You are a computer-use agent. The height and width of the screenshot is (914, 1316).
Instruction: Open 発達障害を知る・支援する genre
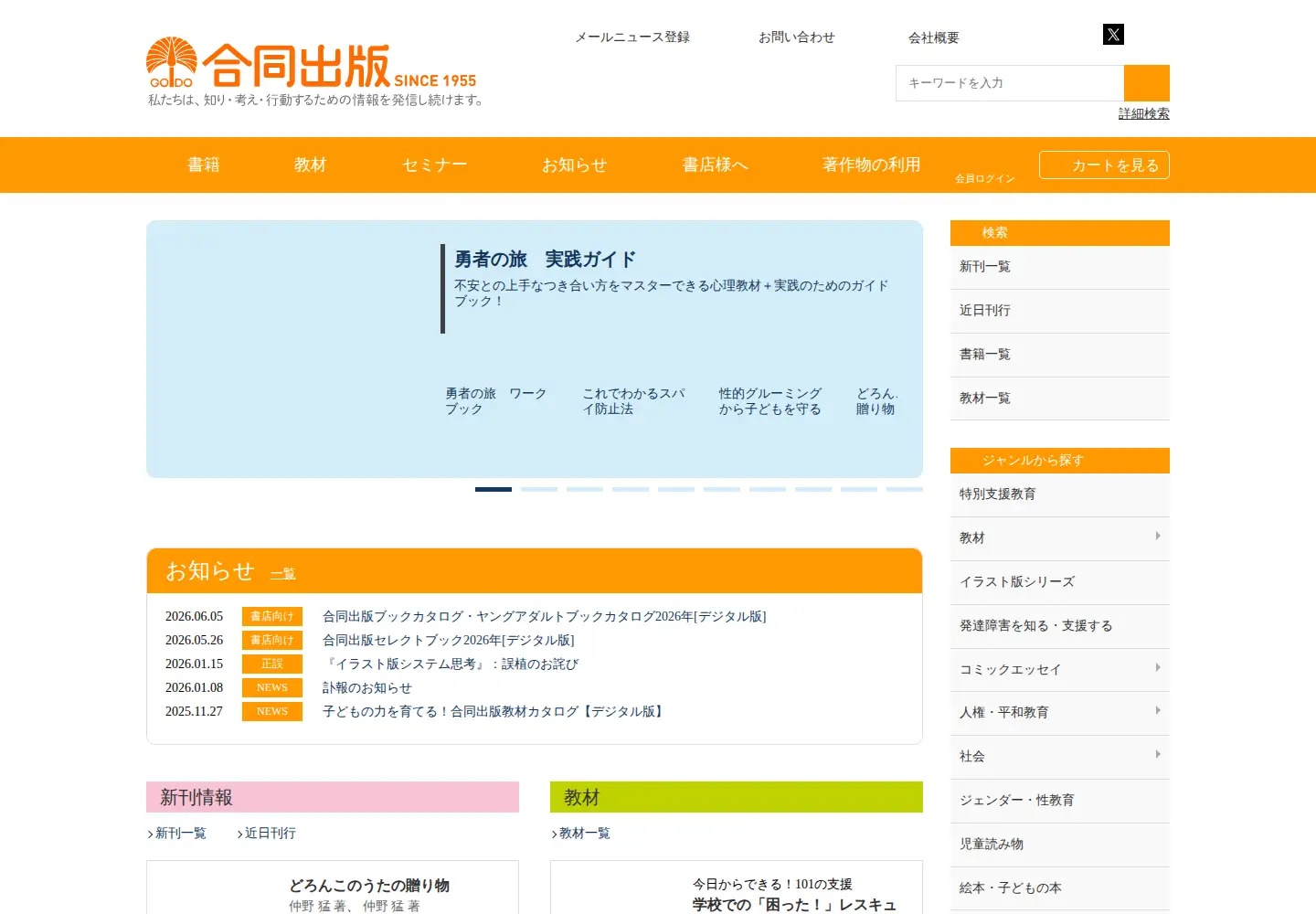[x=1060, y=626]
